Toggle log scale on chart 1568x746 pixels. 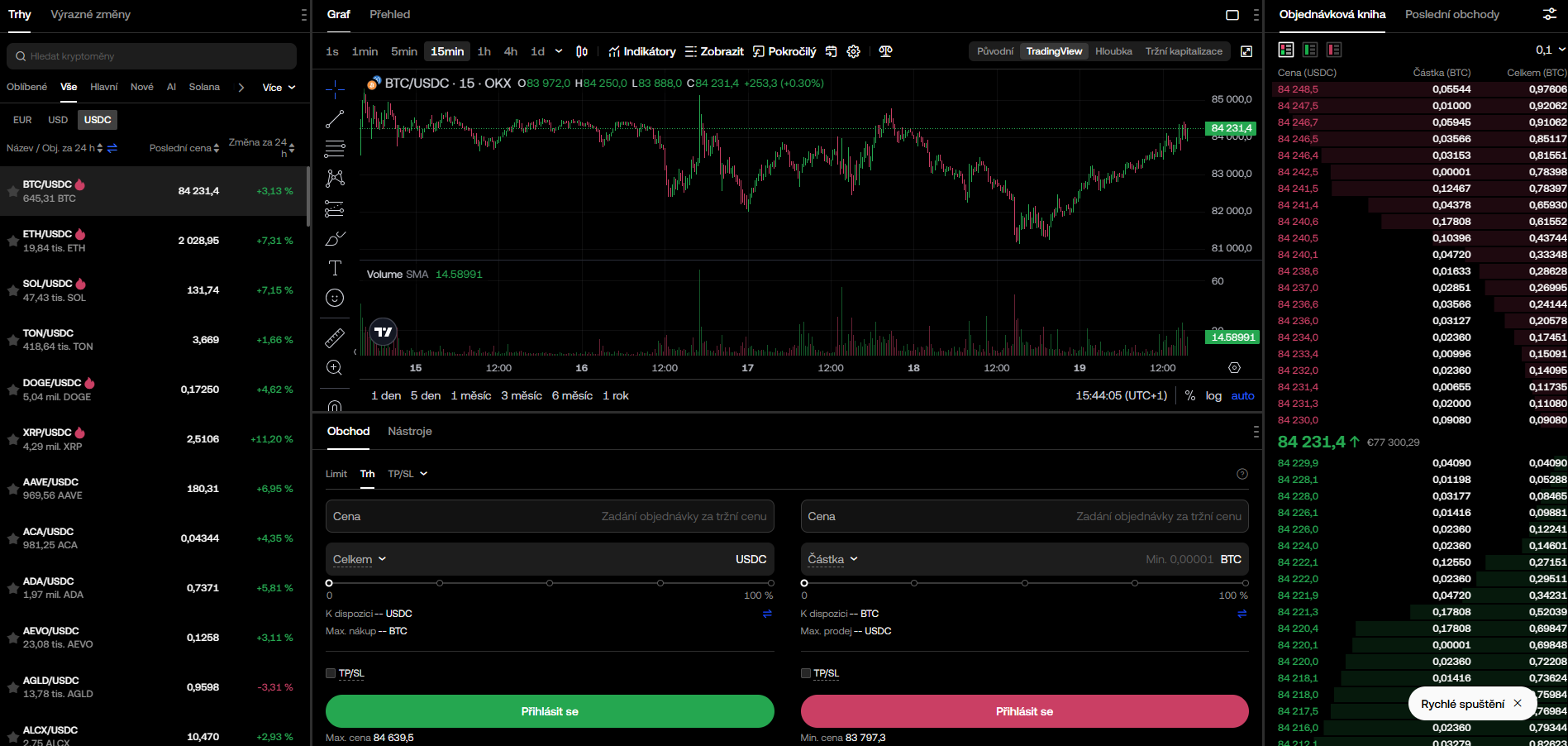(1213, 396)
